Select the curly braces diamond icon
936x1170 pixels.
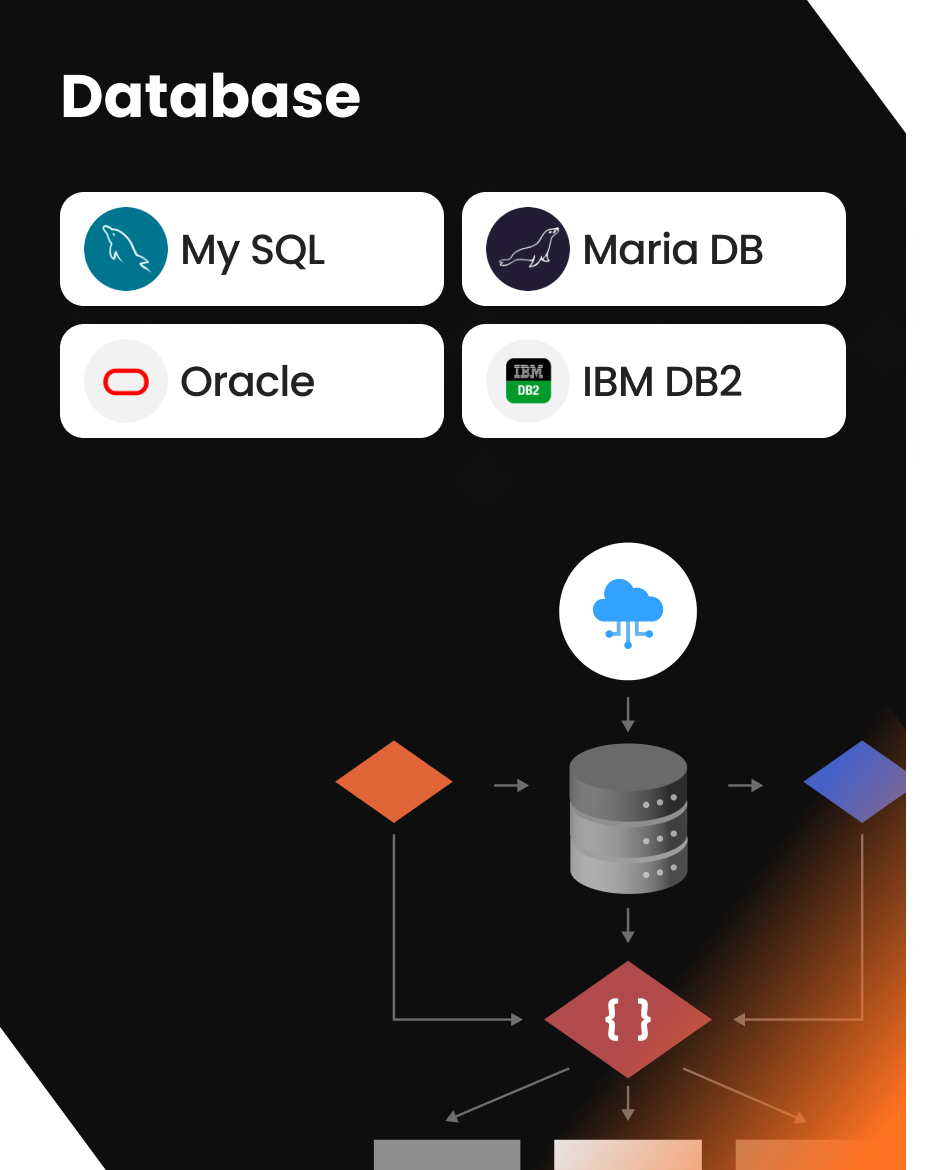point(628,1019)
